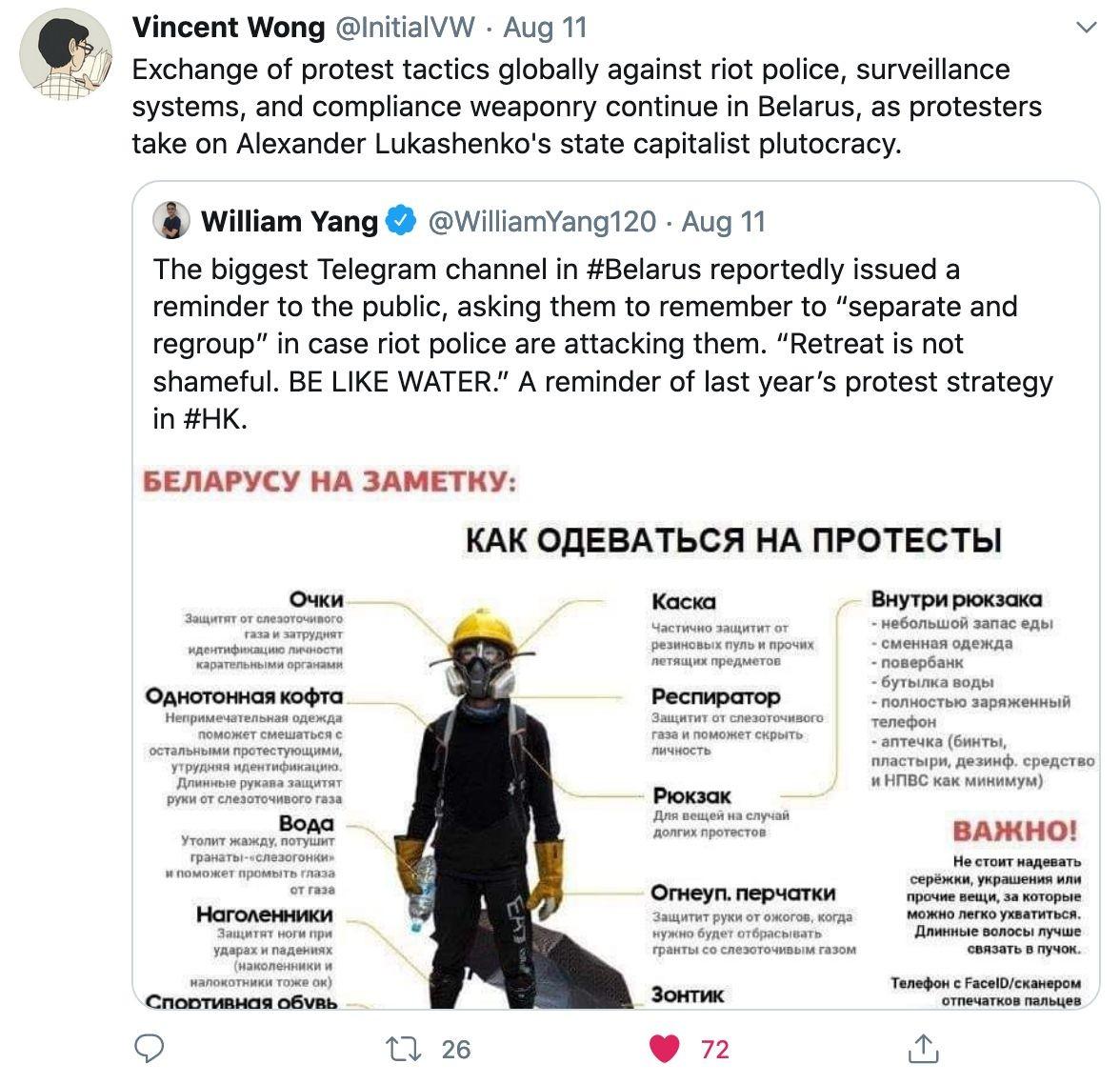This screenshot has height=1084, width=1120.
Task: Go to @WilliamYang120 handle
Action: pos(542,222)
